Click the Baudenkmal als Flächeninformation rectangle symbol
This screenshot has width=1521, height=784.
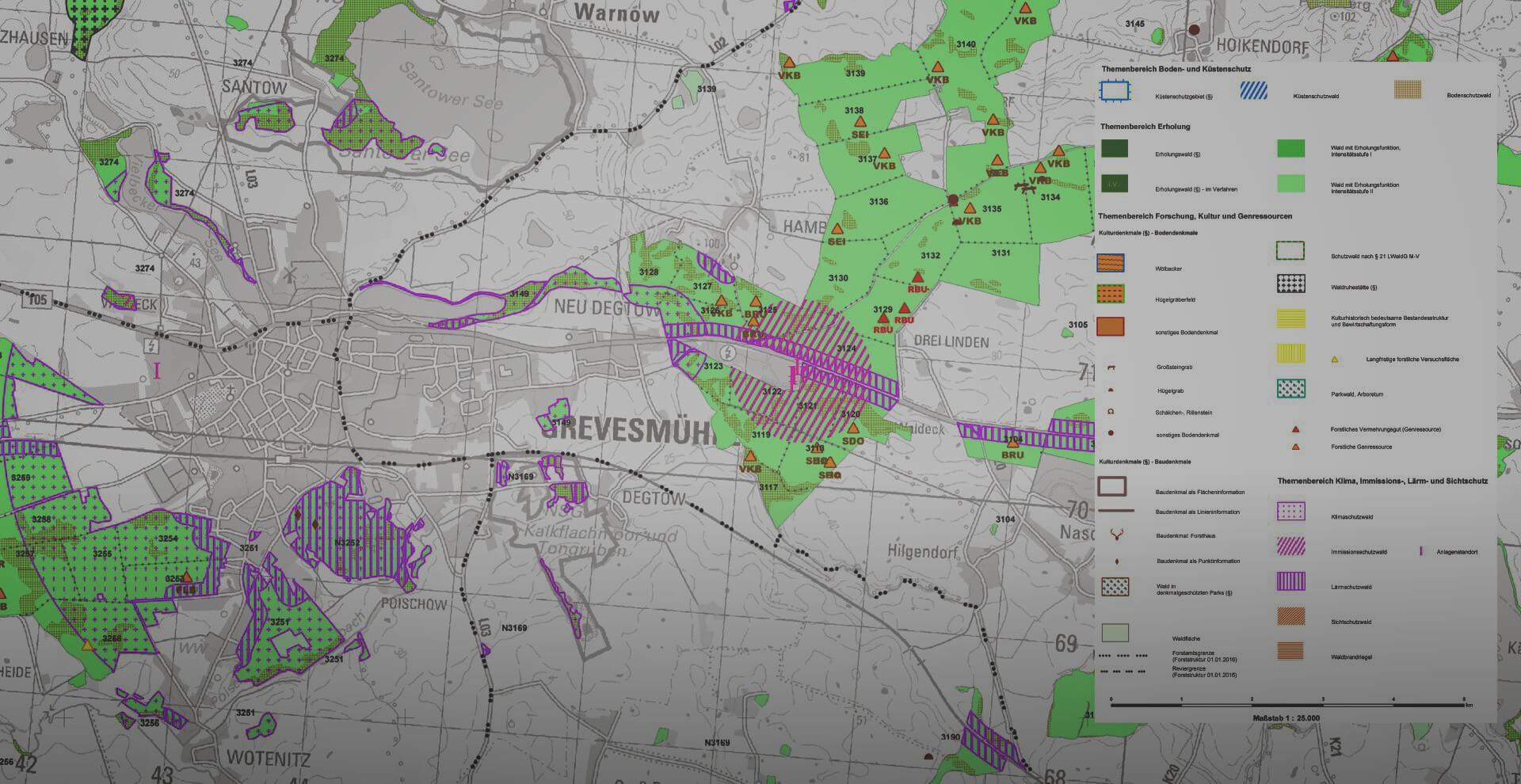coord(1112,486)
